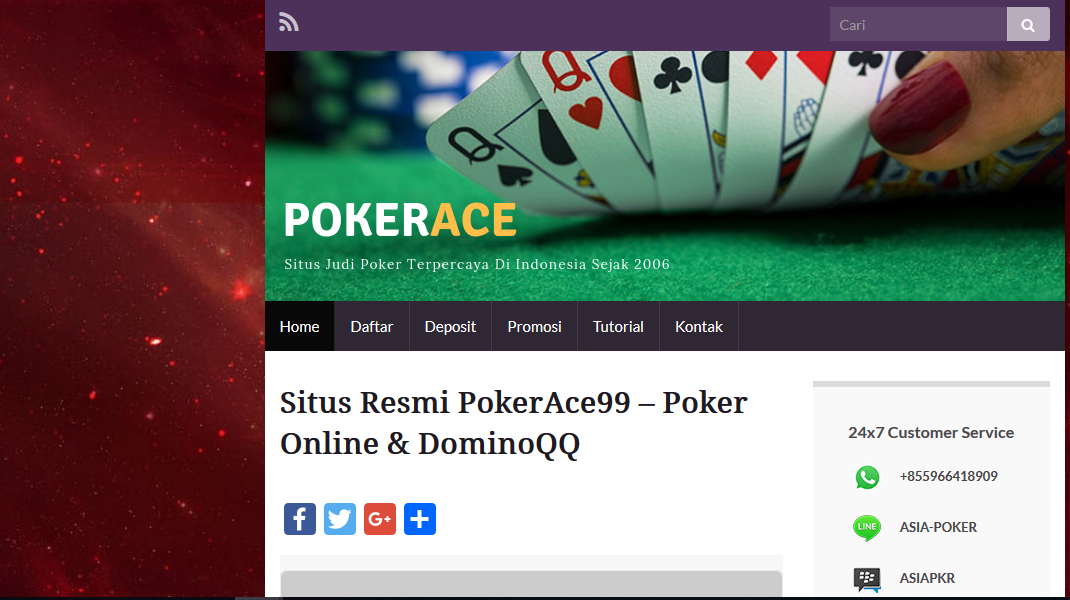Go to the Home menu item
Screen dimensions: 1070x600
(300, 326)
